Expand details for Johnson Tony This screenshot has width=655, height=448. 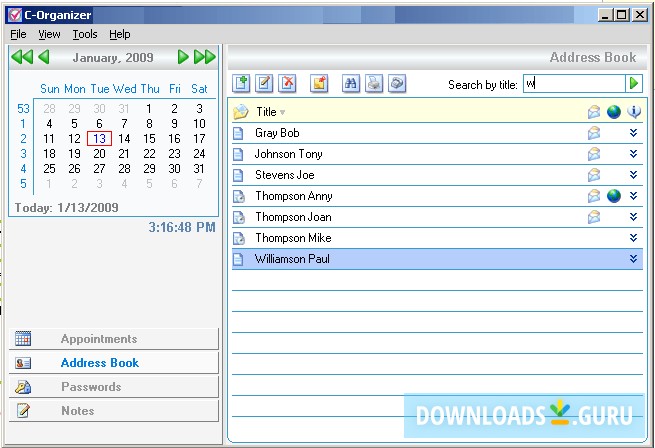tap(633, 154)
